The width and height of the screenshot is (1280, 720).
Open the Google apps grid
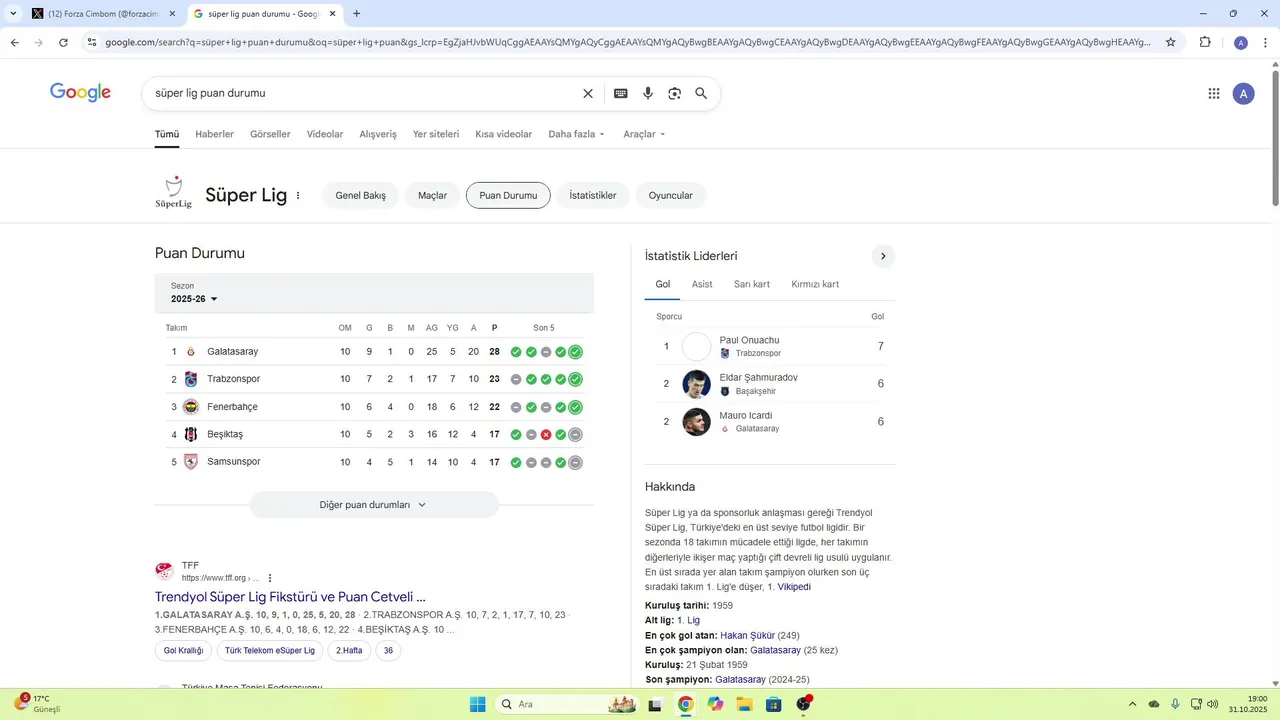1214,93
